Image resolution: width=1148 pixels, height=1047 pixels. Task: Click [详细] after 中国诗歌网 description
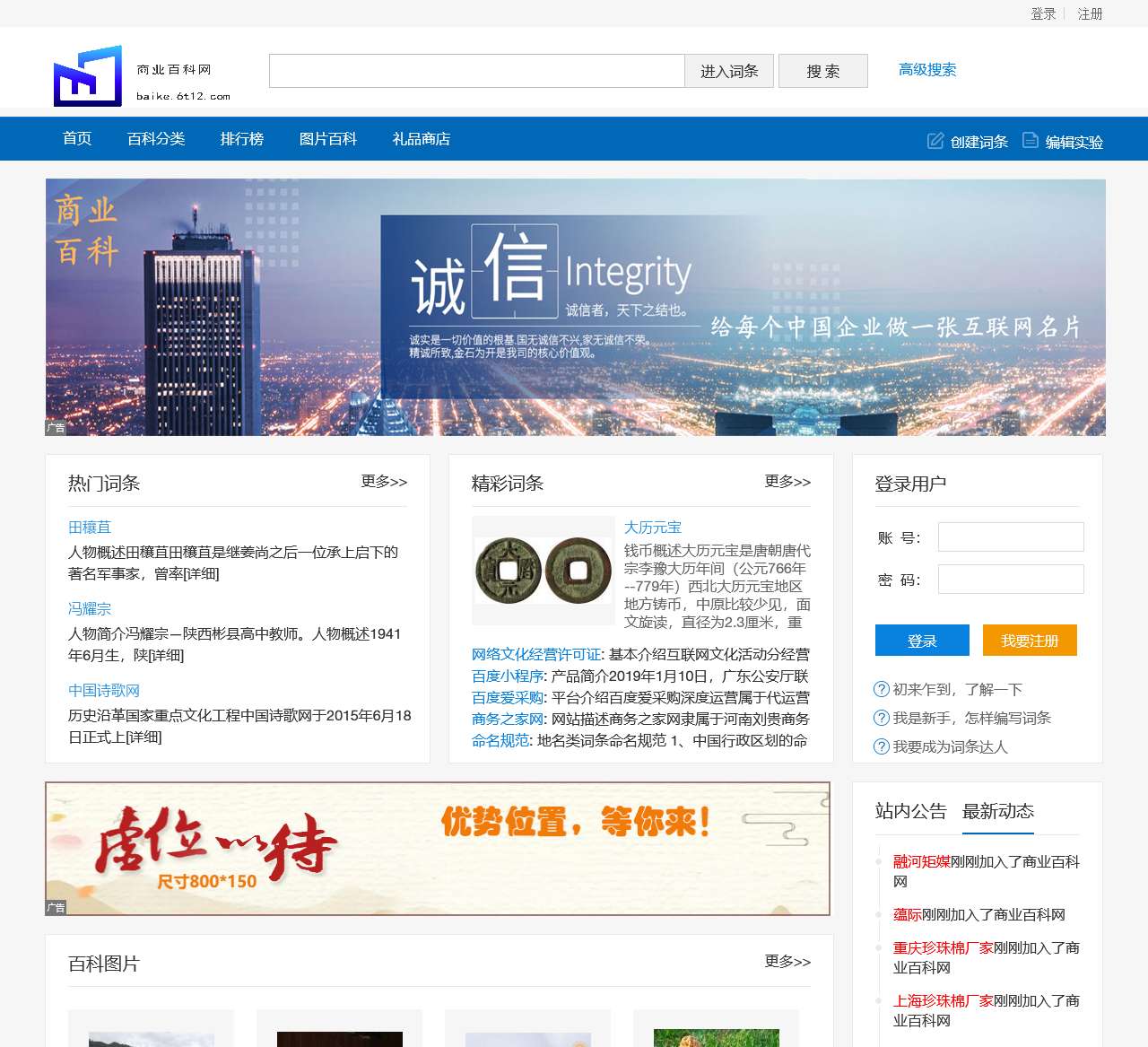click(x=144, y=737)
